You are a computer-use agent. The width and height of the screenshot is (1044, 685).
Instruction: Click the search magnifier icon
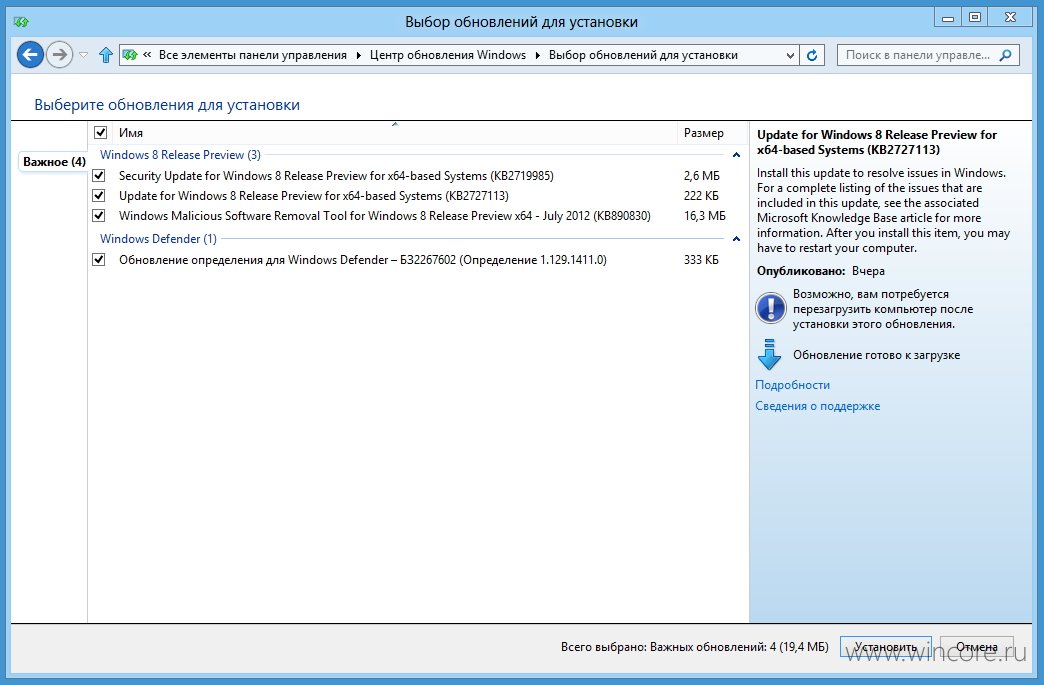click(x=1005, y=55)
